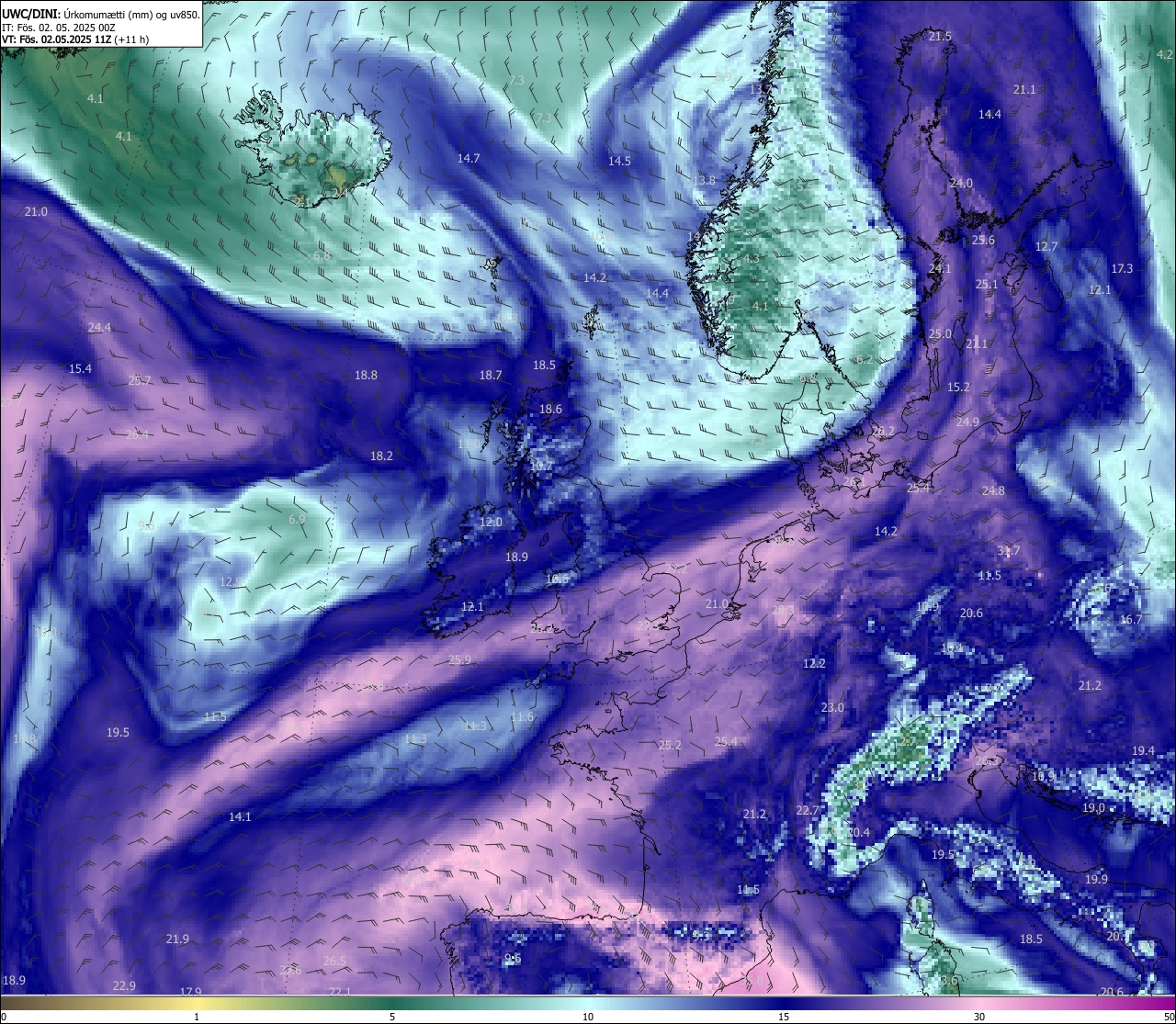Click the 'IT: Fös. 02. 05. 2025 00Z' line
The width and height of the screenshot is (1176, 1024).
coord(59,28)
